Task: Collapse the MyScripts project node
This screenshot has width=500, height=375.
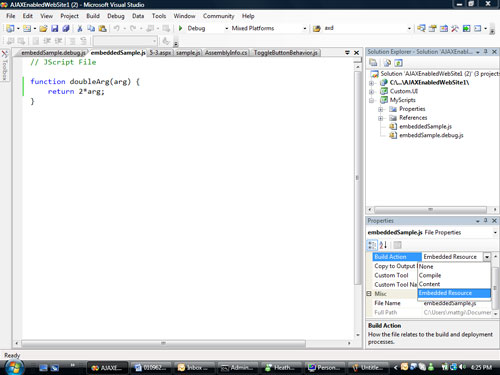Action: [x=371, y=100]
